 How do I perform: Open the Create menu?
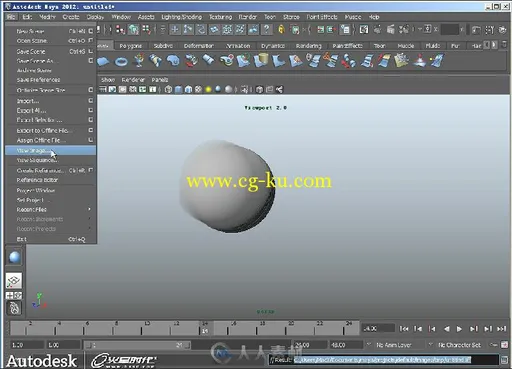pyautogui.click(x=71, y=17)
